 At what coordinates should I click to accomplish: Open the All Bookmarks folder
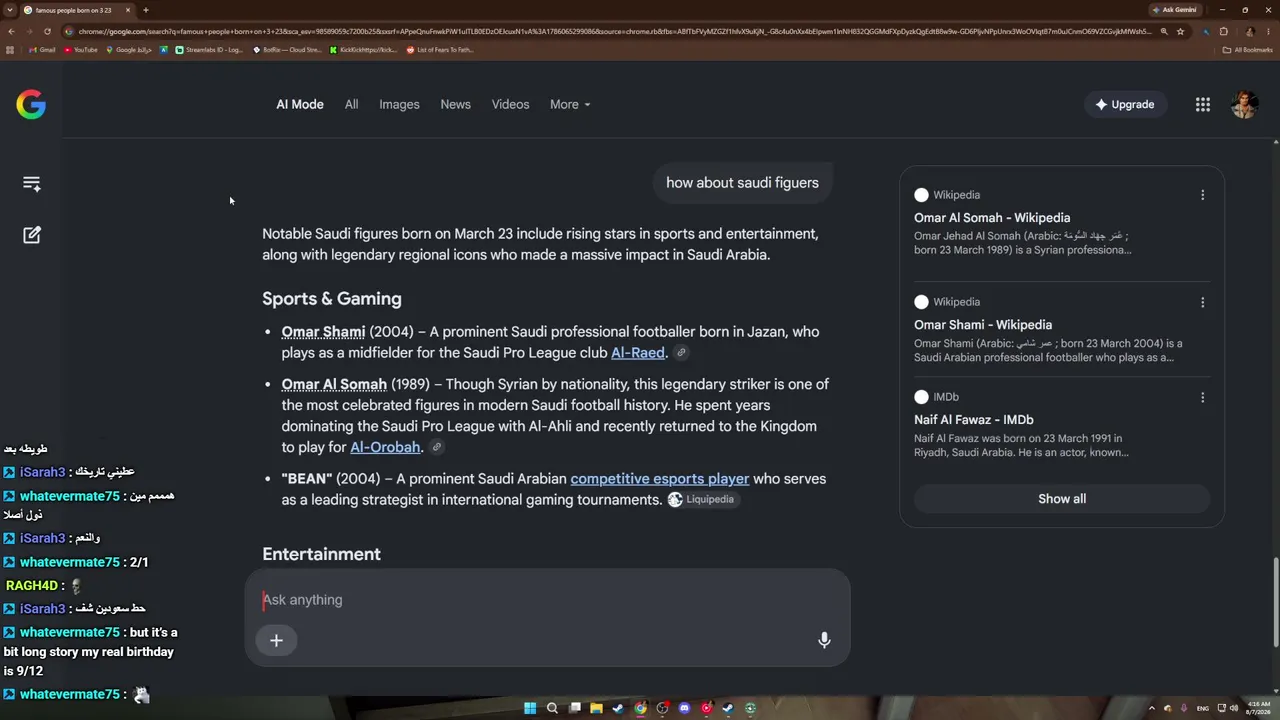click(1248, 50)
